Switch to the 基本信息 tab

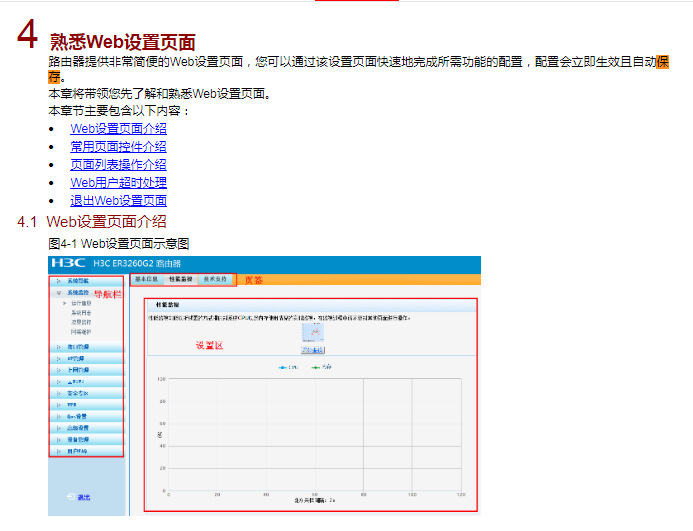coord(146,279)
